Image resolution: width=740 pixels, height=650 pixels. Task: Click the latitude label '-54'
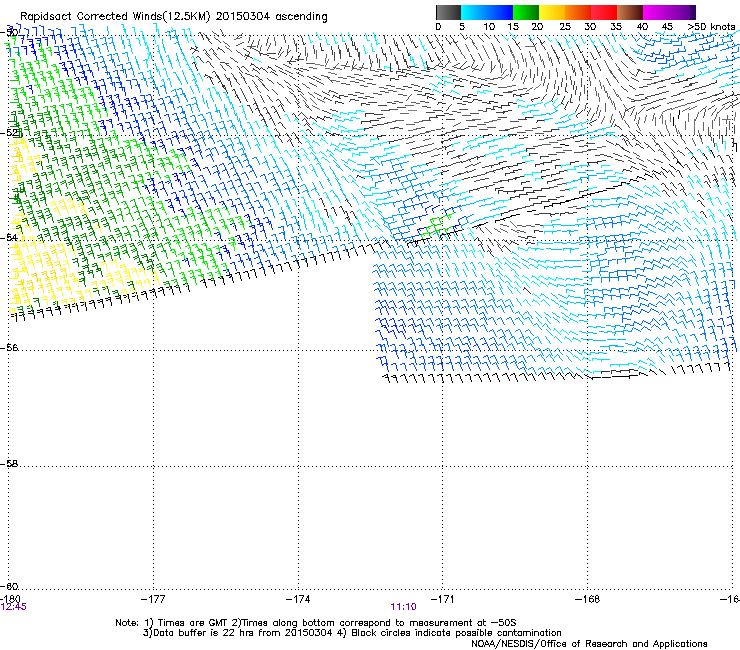click(x=9, y=237)
